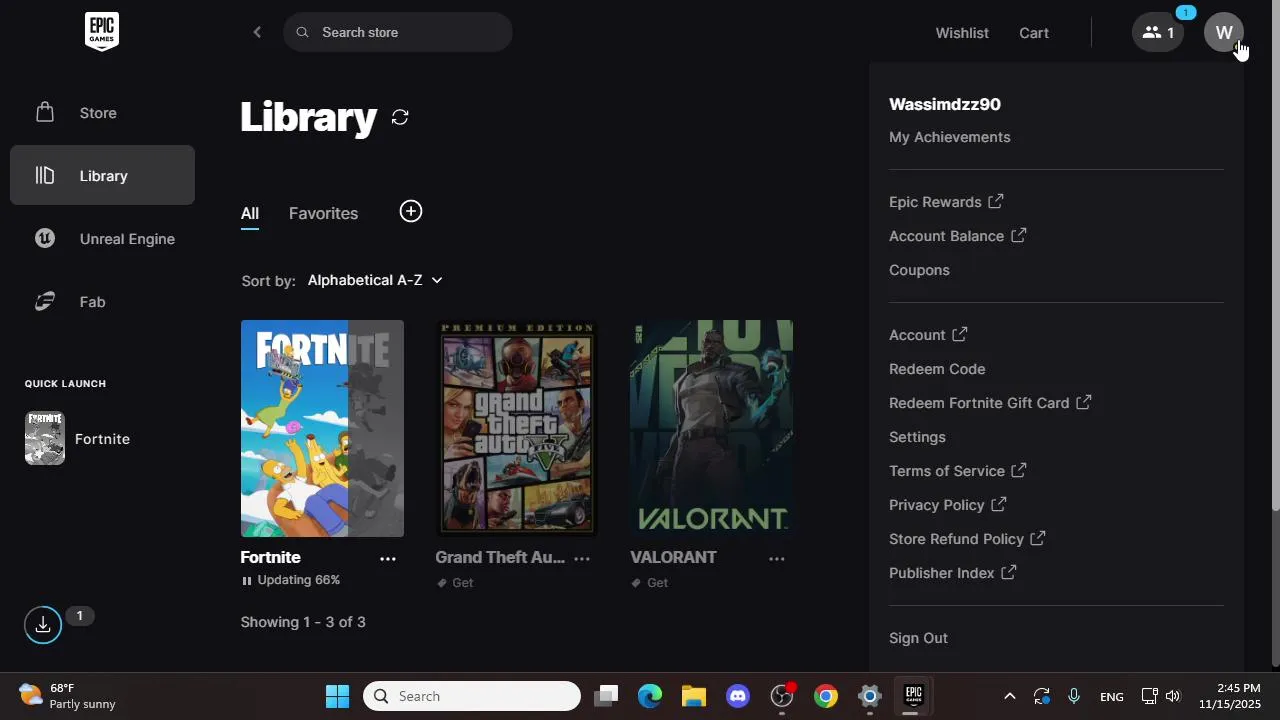
Task: Switch to the All tab
Action: point(250,213)
